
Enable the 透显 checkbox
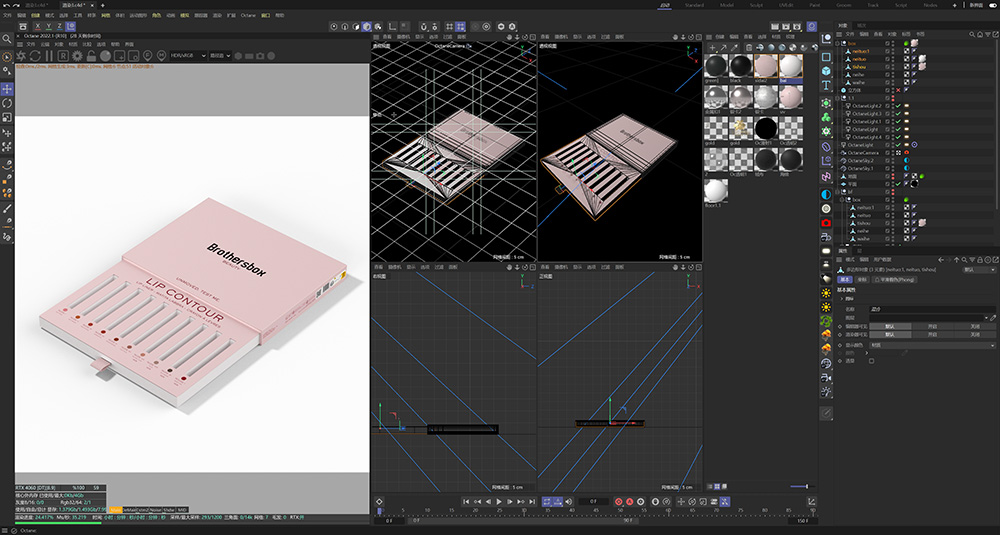[x=871, y=361]
